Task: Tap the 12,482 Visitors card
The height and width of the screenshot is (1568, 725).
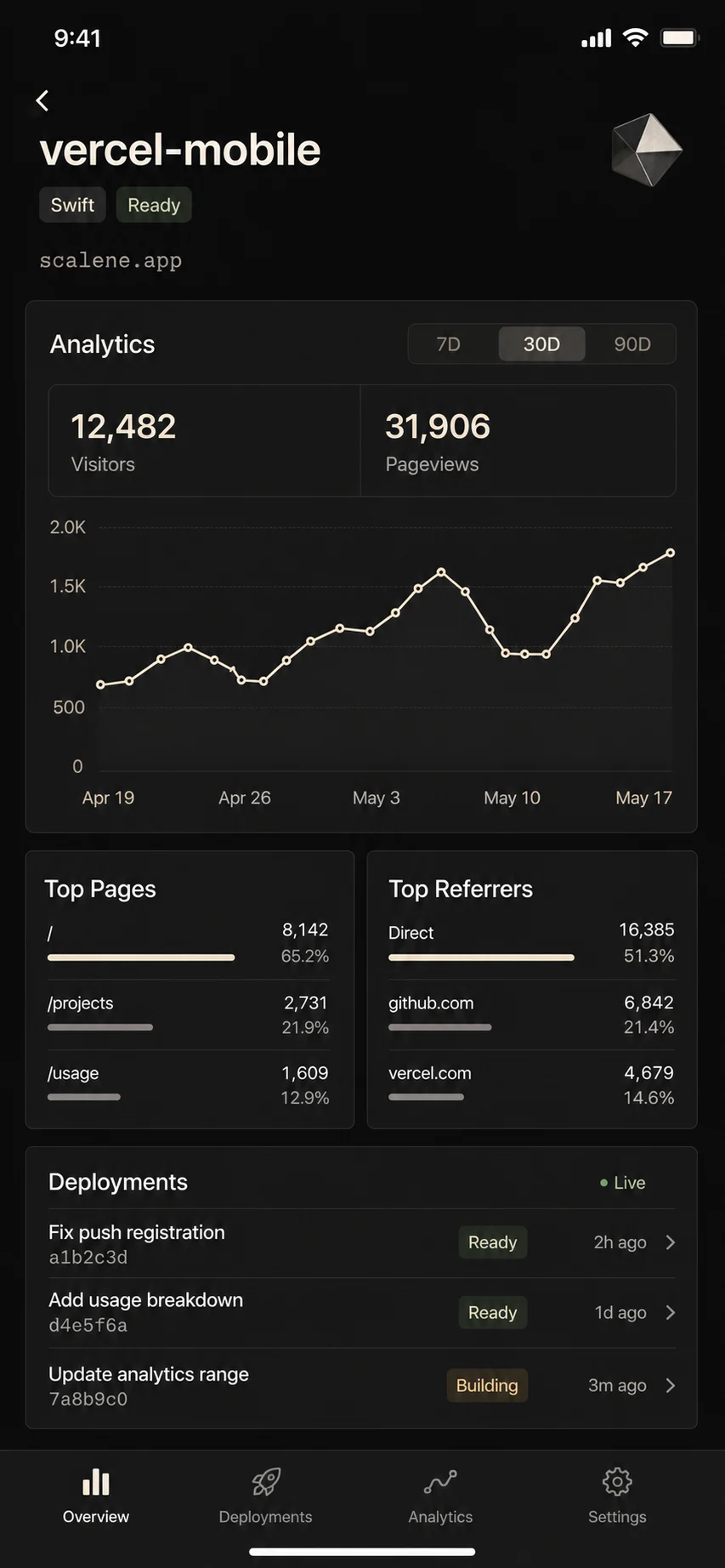Action: coord(205,440)
